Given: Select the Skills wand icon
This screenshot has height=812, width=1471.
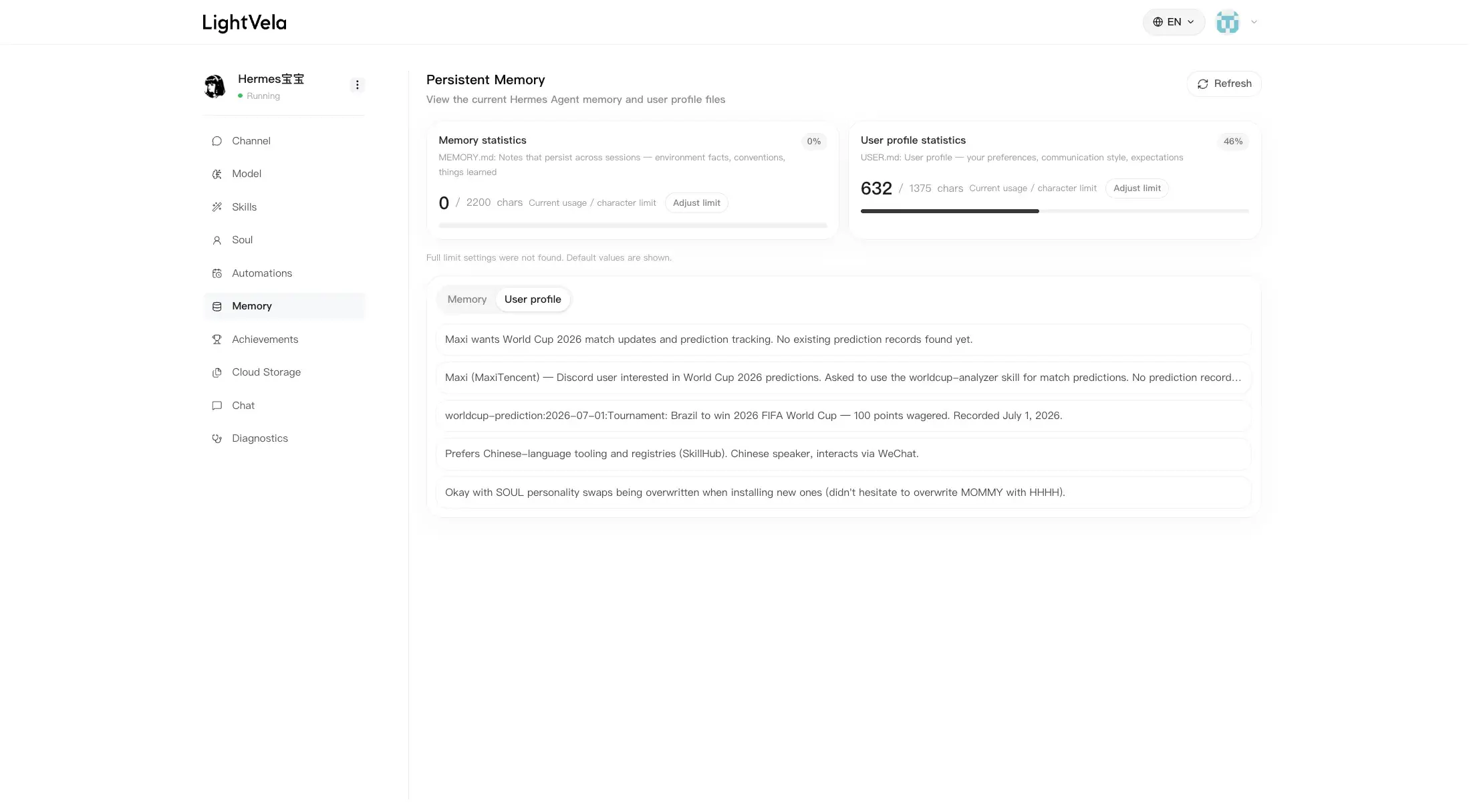Looking at the screenshot, I should tap(217, 207).
